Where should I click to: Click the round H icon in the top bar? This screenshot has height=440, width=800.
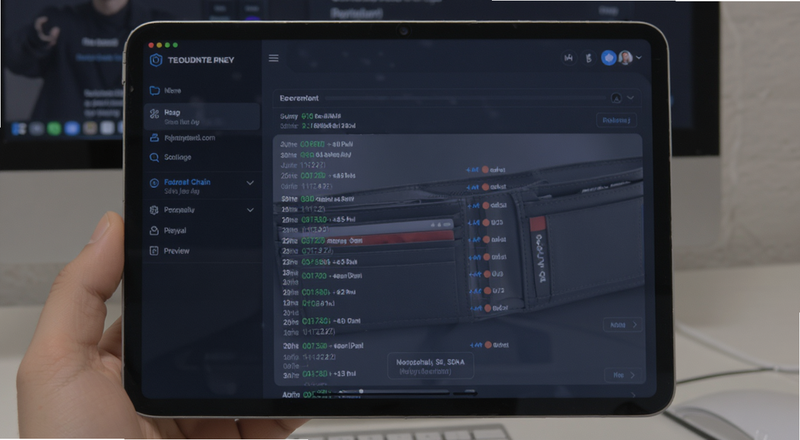[x=568, y=58]
